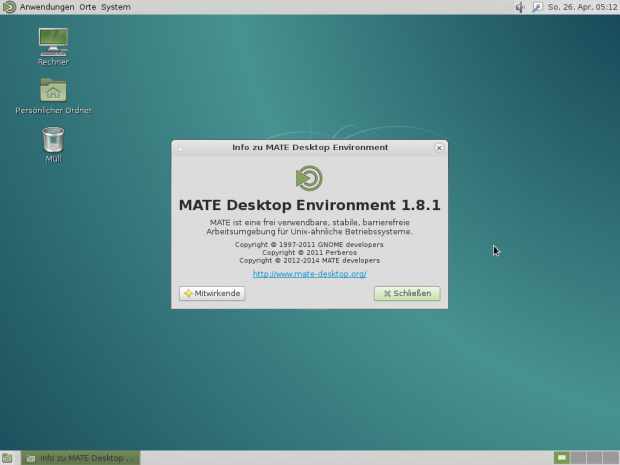The width and height of the screenshot is (620, 465).
Task: Select the Persönlicher Ordner desktop icon
Action: (53, 96)
